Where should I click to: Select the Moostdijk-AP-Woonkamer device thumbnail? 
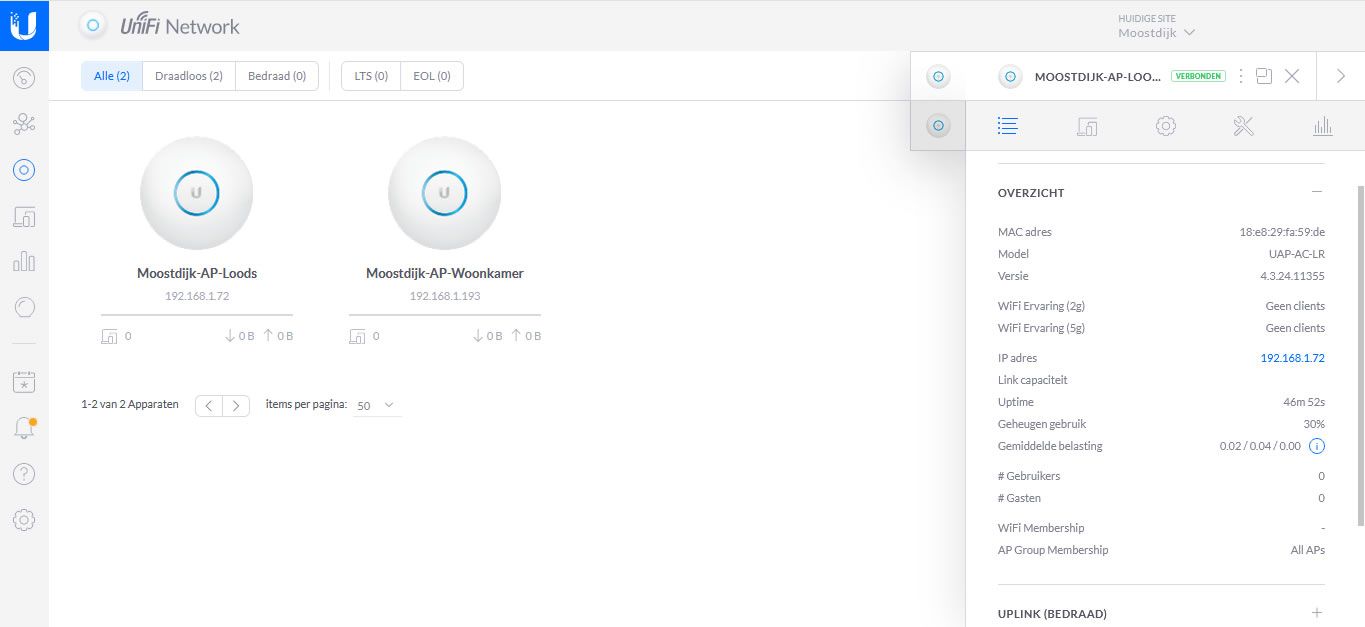[x=444, y=194]
